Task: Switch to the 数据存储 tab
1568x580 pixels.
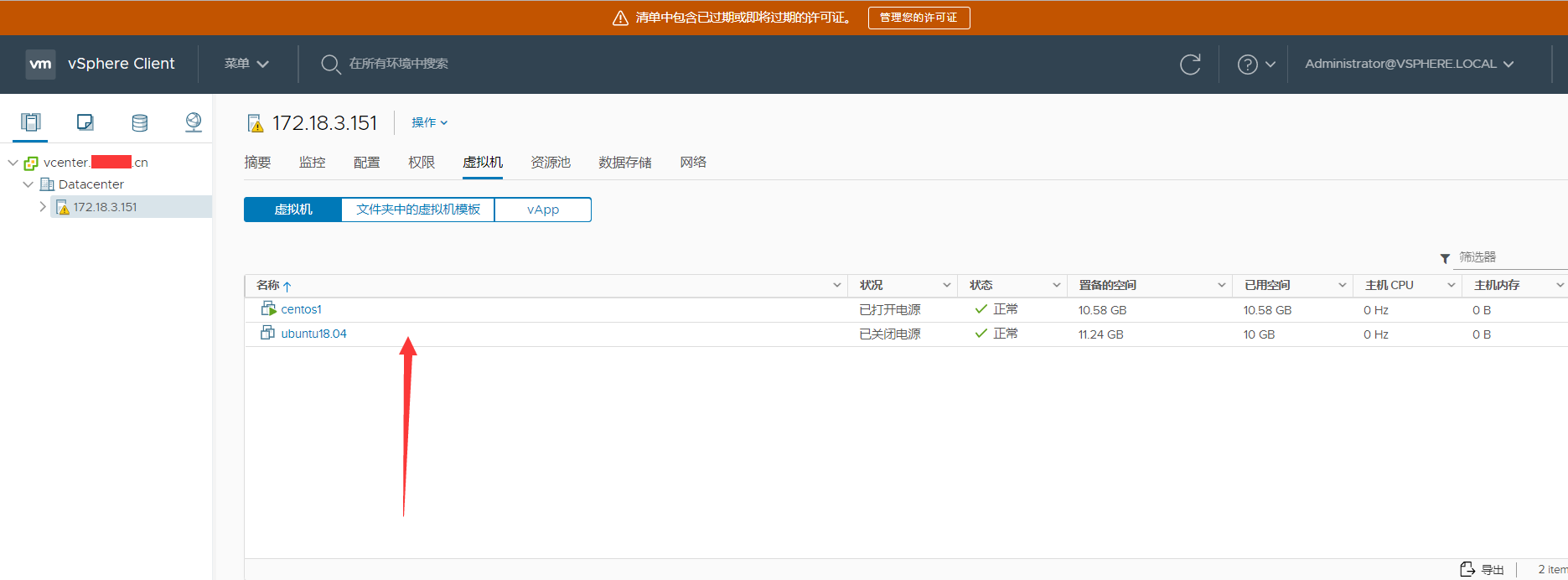Action: [x=625, y=163]
